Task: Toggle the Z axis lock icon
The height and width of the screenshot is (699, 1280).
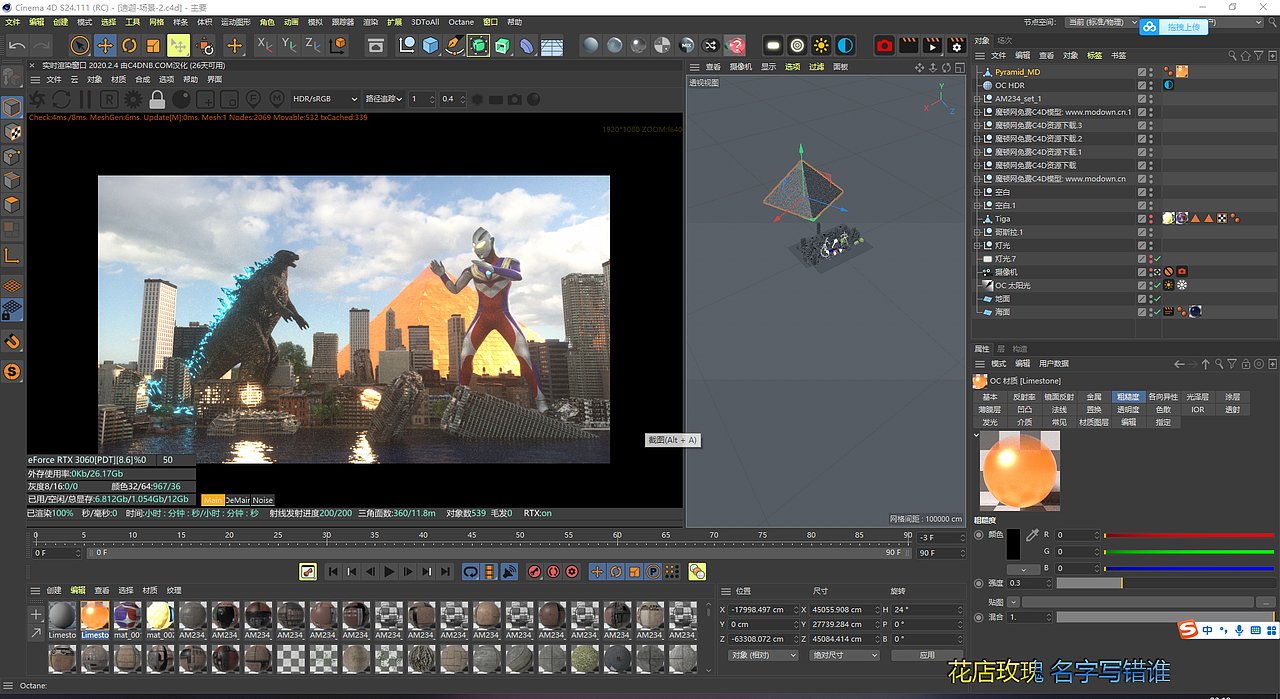Action: point(313,45)
